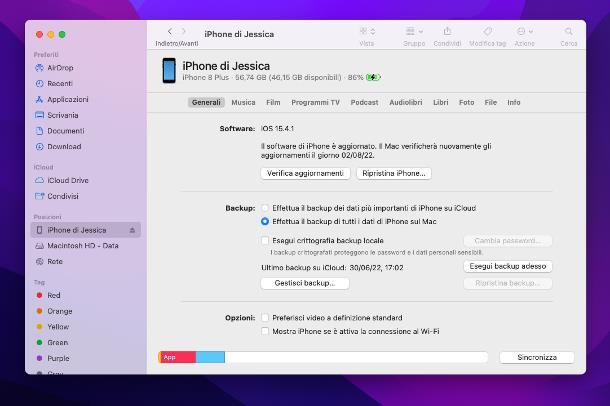Click the large iPhone device image
The height and width of the screenshot is (406, 610).
[x=169, y=70]
